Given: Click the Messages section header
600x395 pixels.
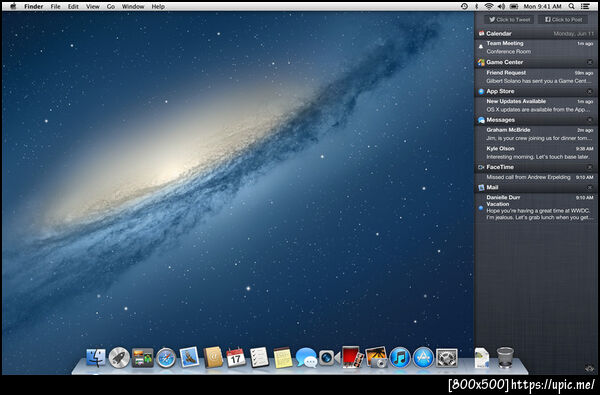Looking at the screenshot, I should pos(536,120).
